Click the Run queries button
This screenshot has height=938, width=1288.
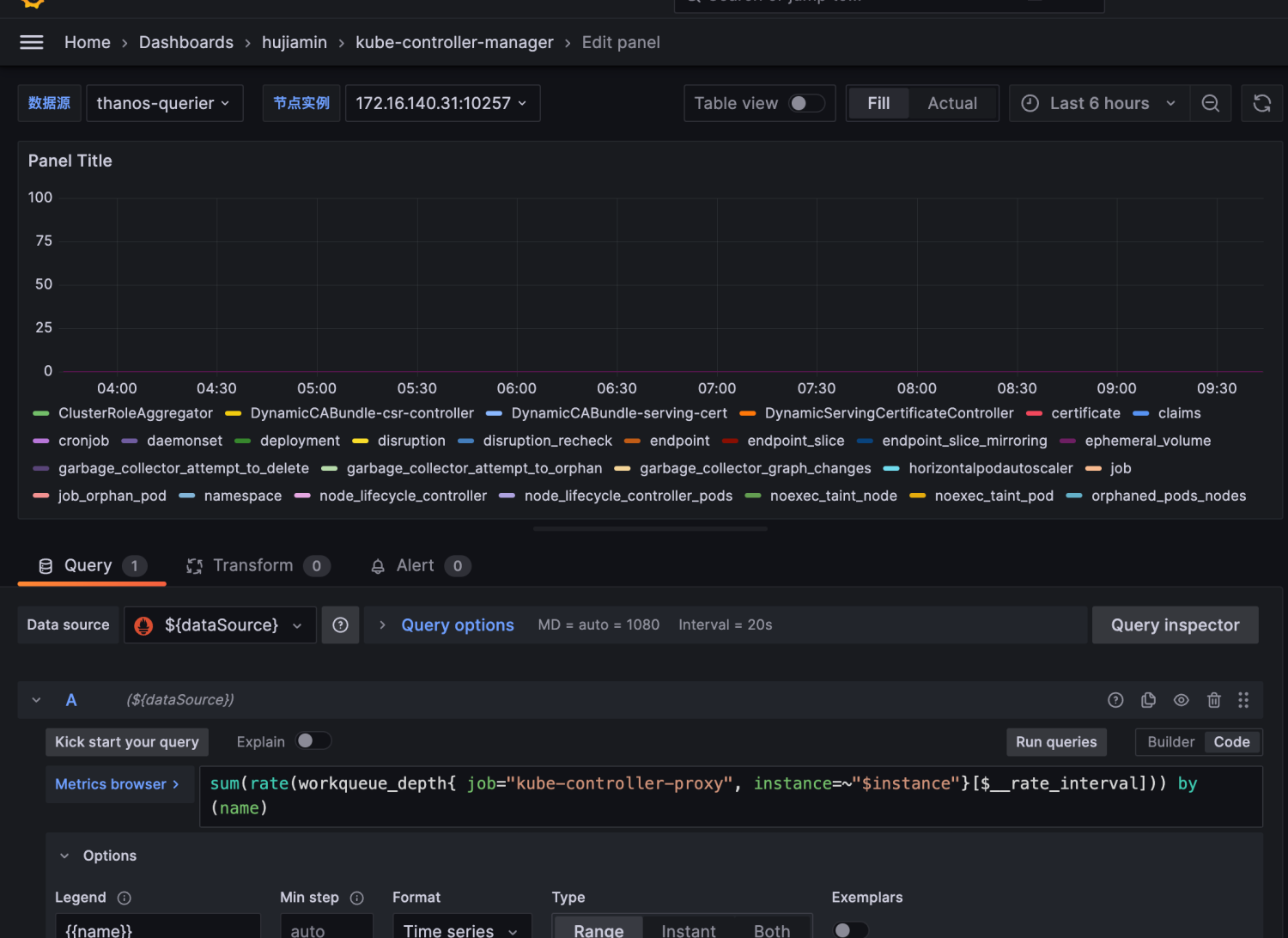point(1055,742)
